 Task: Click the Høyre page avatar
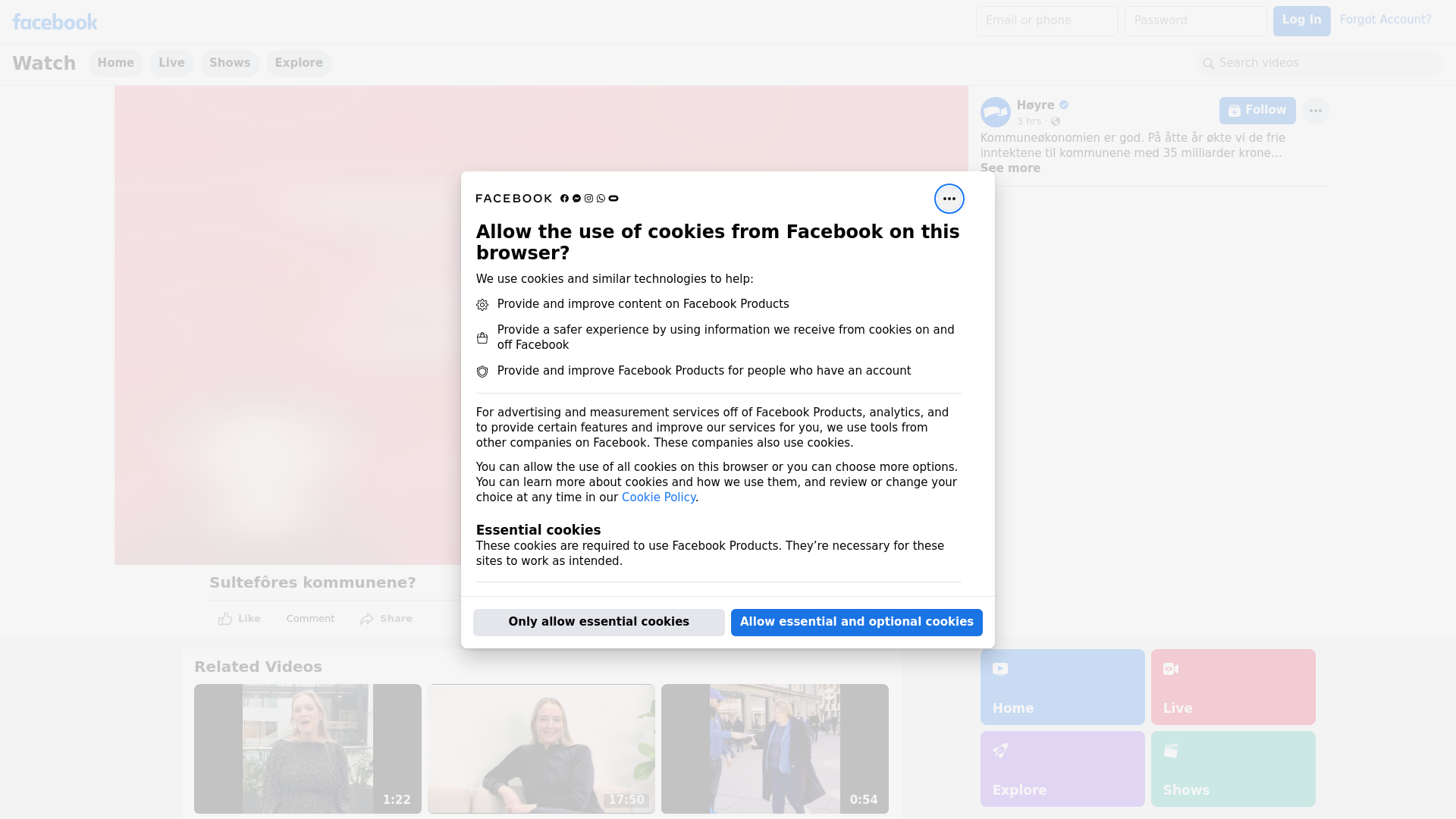coord(995,112)
